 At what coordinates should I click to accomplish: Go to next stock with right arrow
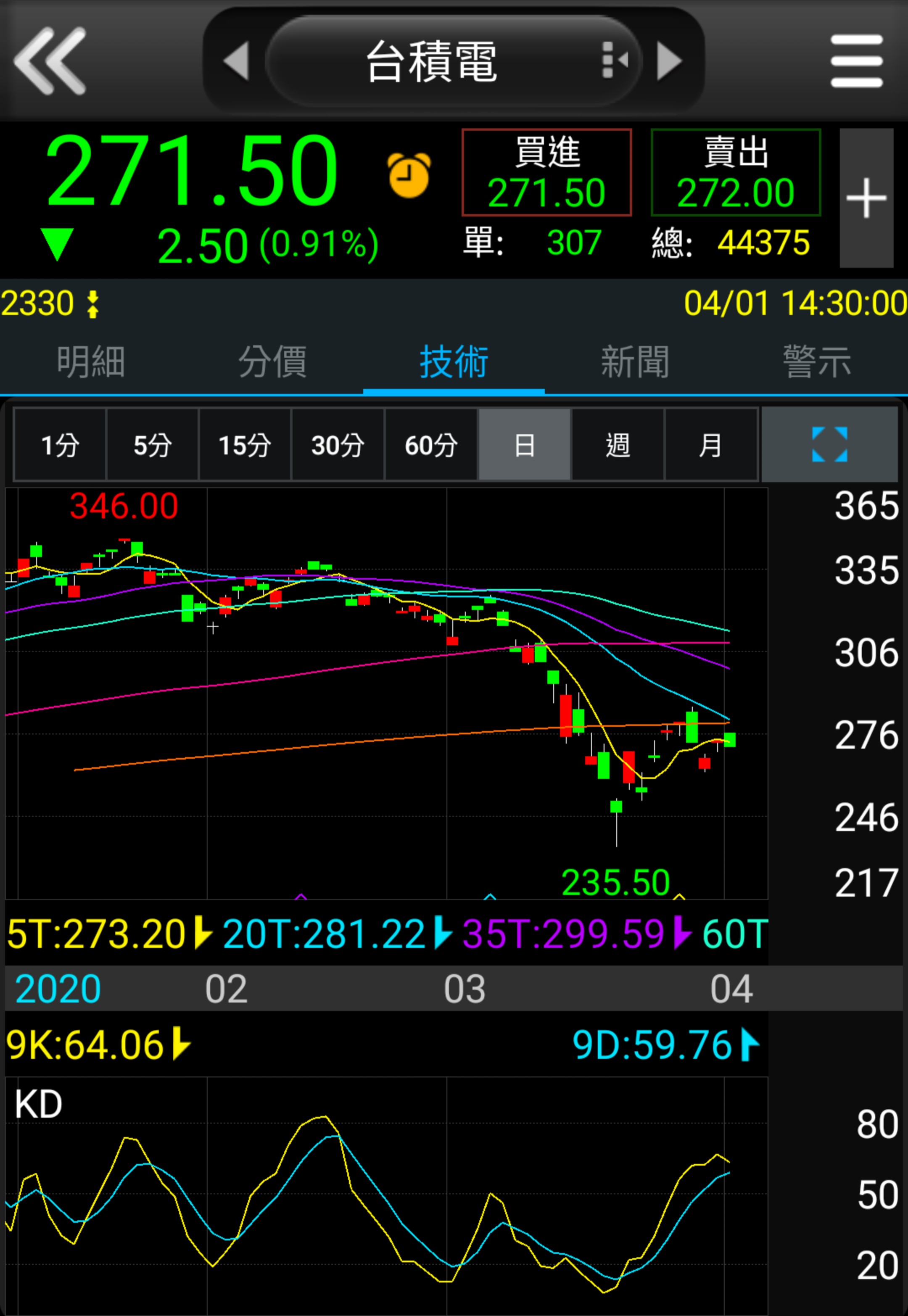[669, 60]
